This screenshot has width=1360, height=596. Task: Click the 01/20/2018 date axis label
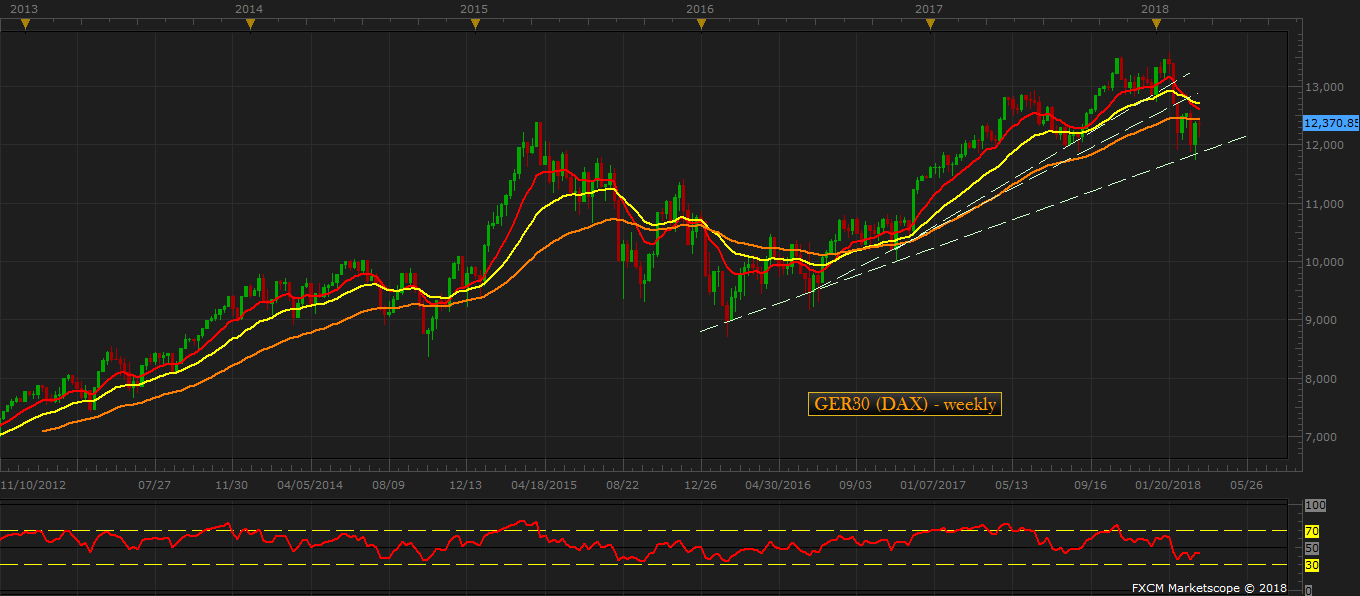point(1168,485)
